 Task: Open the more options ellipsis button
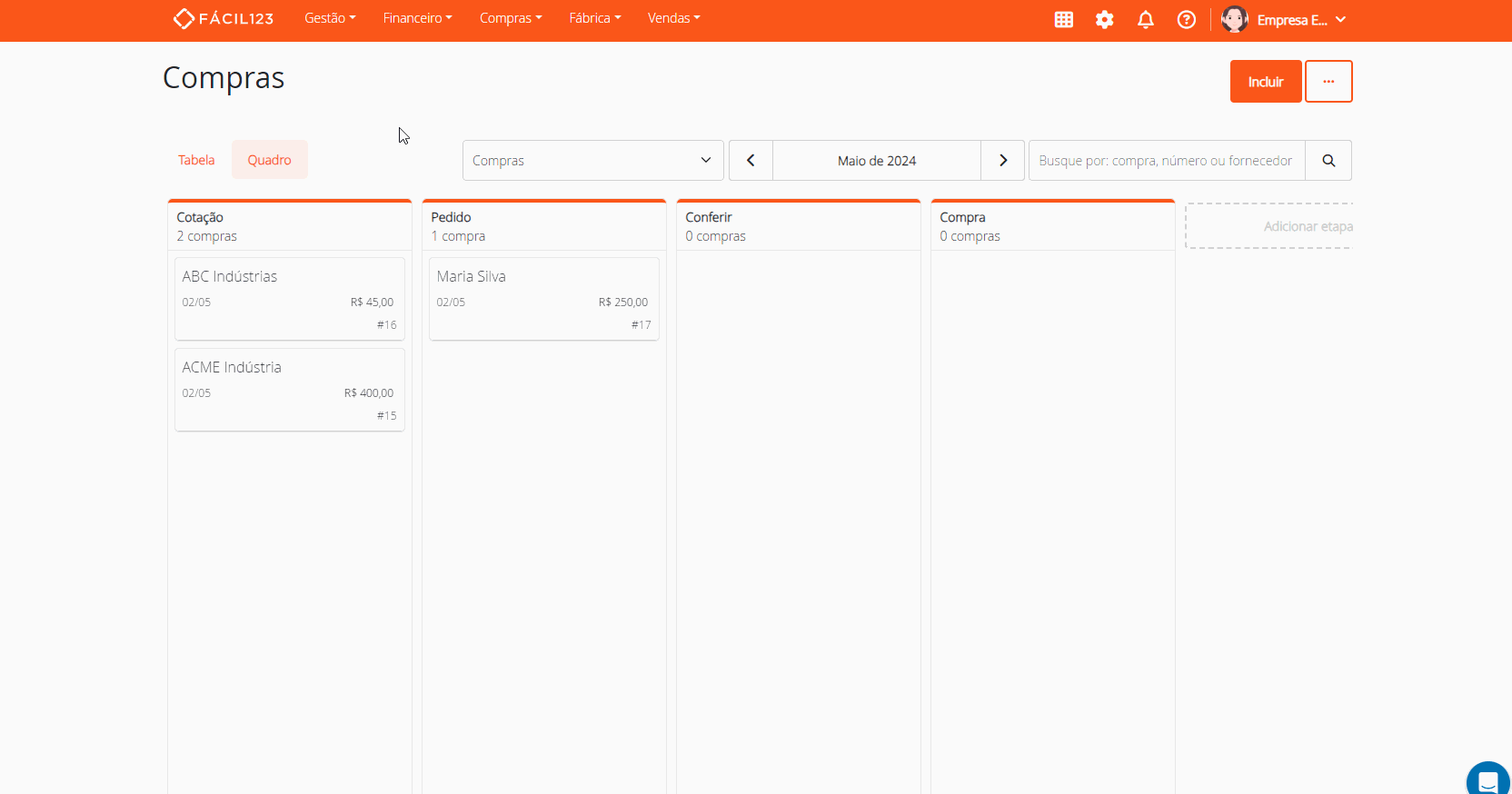[1328, 82]
